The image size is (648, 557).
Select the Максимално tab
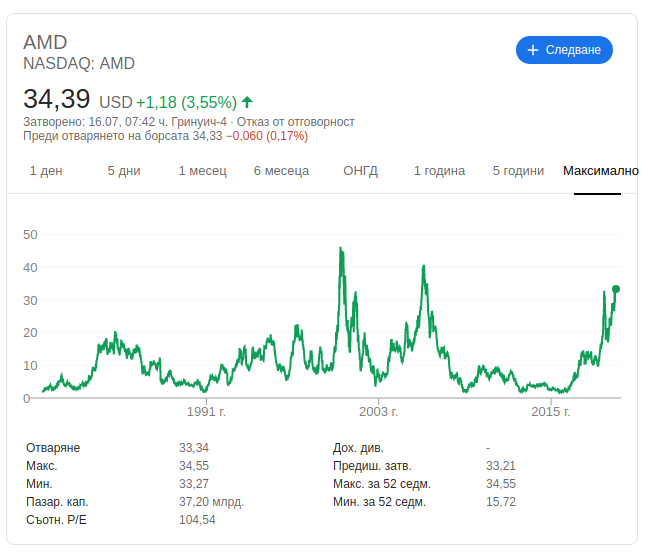tap(600, 171)
